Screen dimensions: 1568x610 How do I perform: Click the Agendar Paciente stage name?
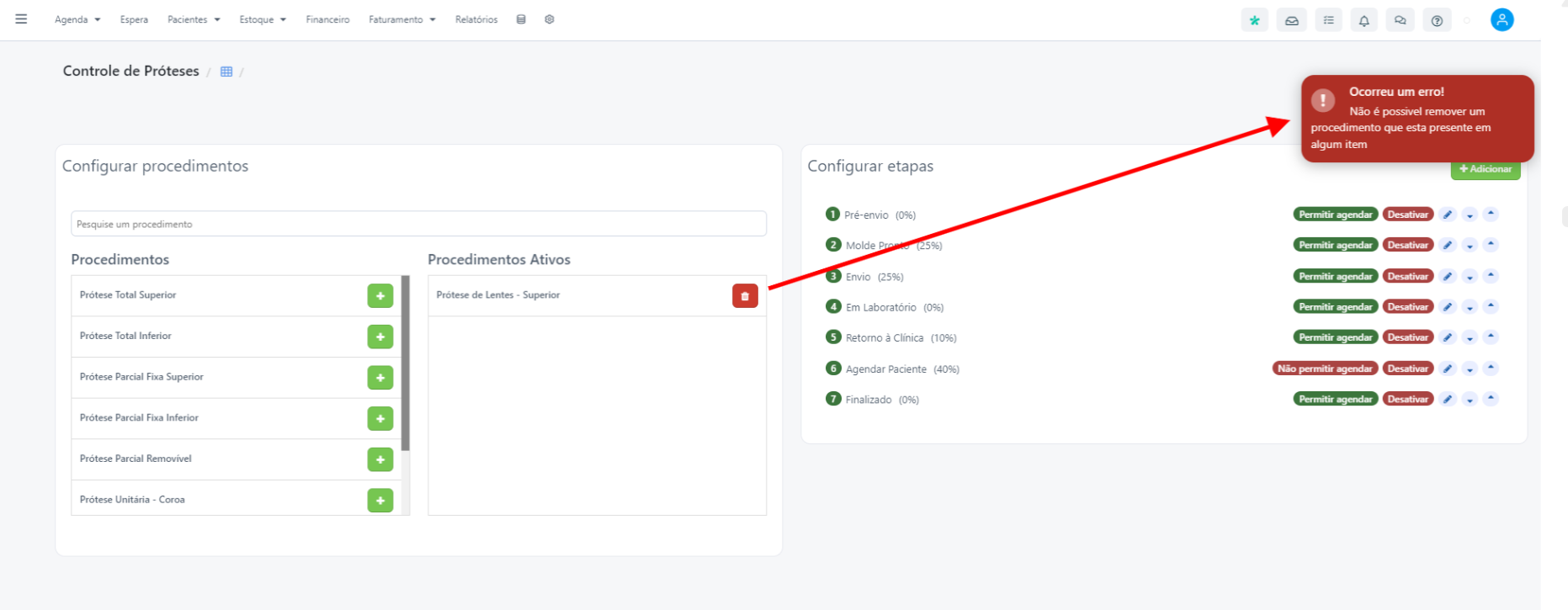tap(886, 369)
